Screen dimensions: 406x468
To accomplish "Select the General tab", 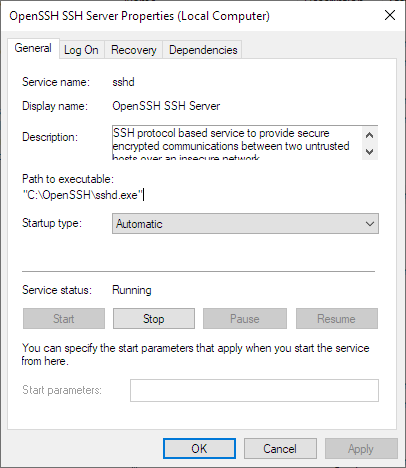I will (x=33, y=48).
